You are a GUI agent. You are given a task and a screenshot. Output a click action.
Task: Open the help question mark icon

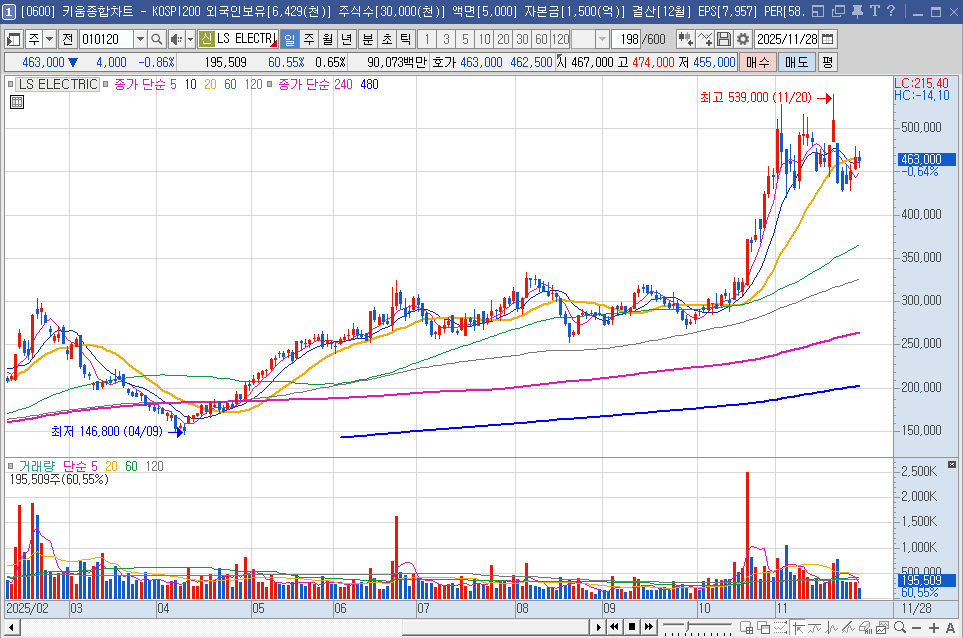coord(891,11)
